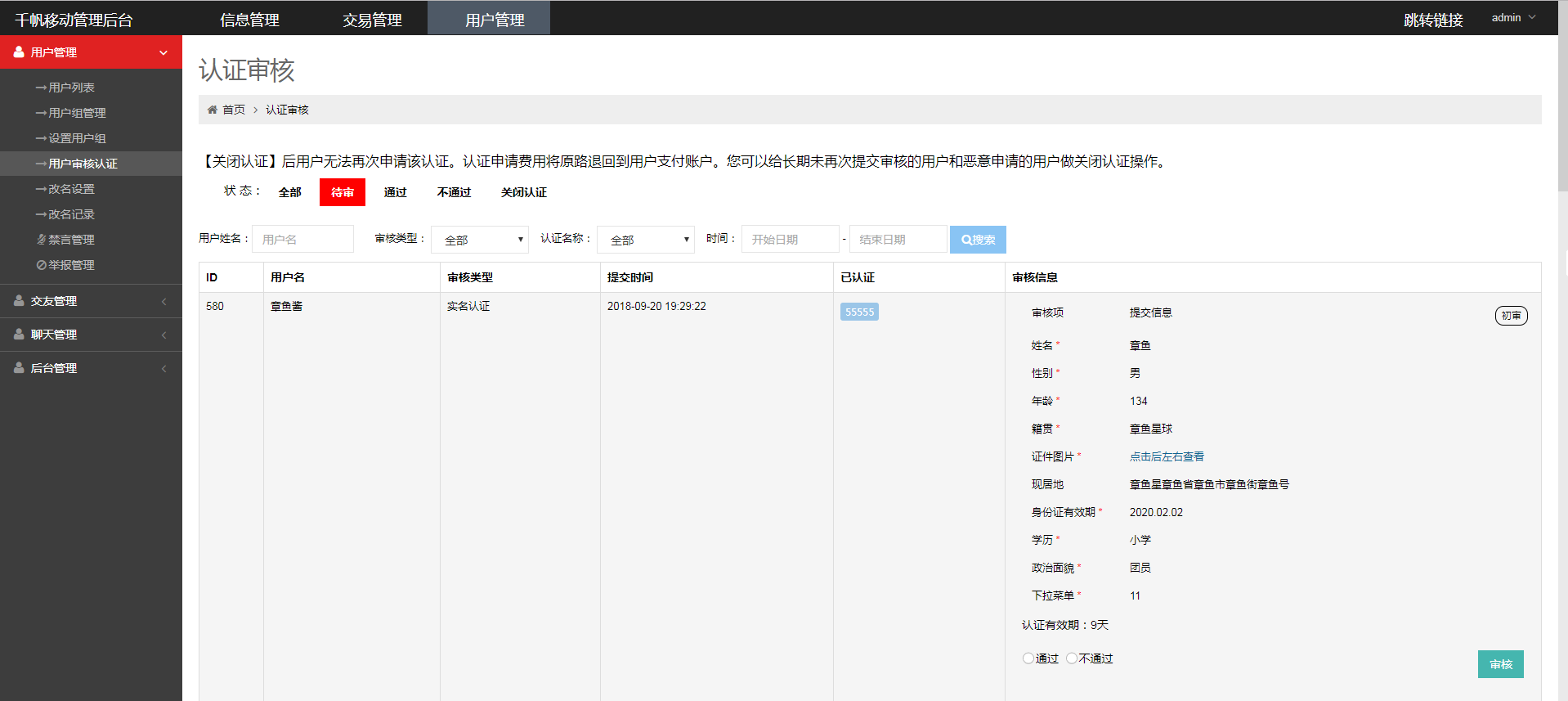Expand the 后台管理 sidebar section
The height and width of the screenshot is (701, 1568).
tap(91, 368)
